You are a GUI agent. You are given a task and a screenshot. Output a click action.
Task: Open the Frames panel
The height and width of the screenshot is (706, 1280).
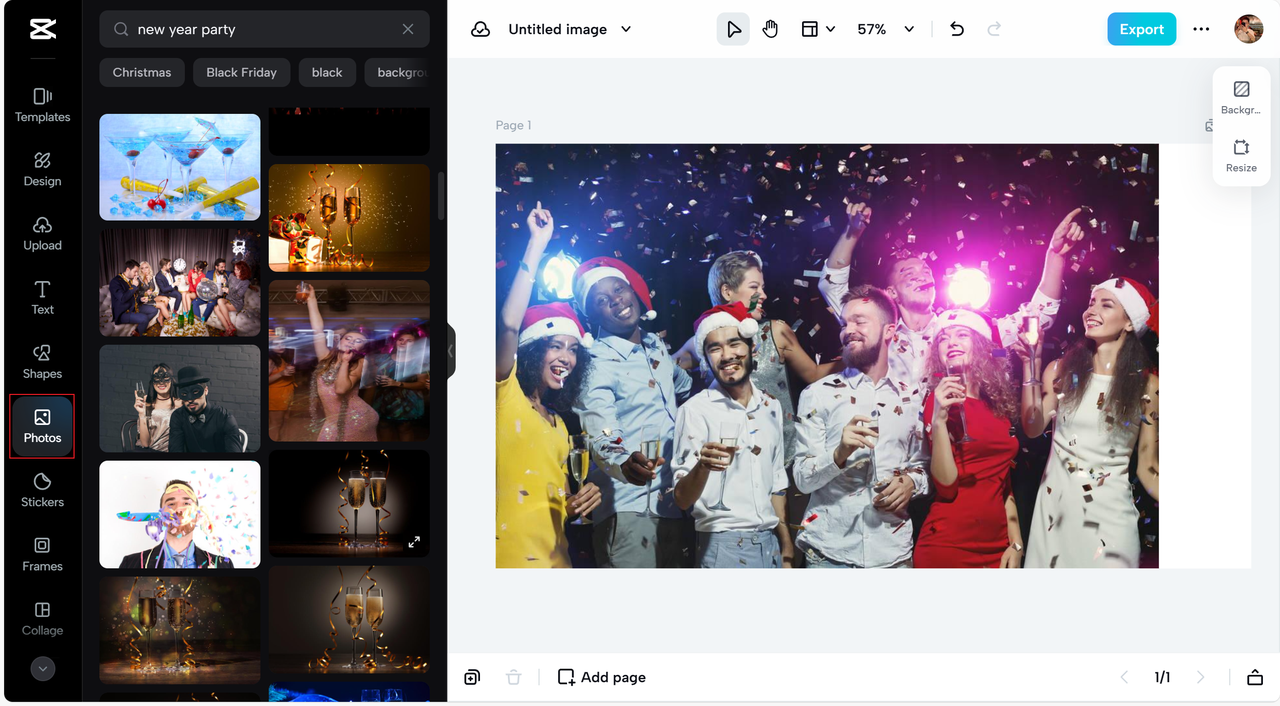(42, 554)
